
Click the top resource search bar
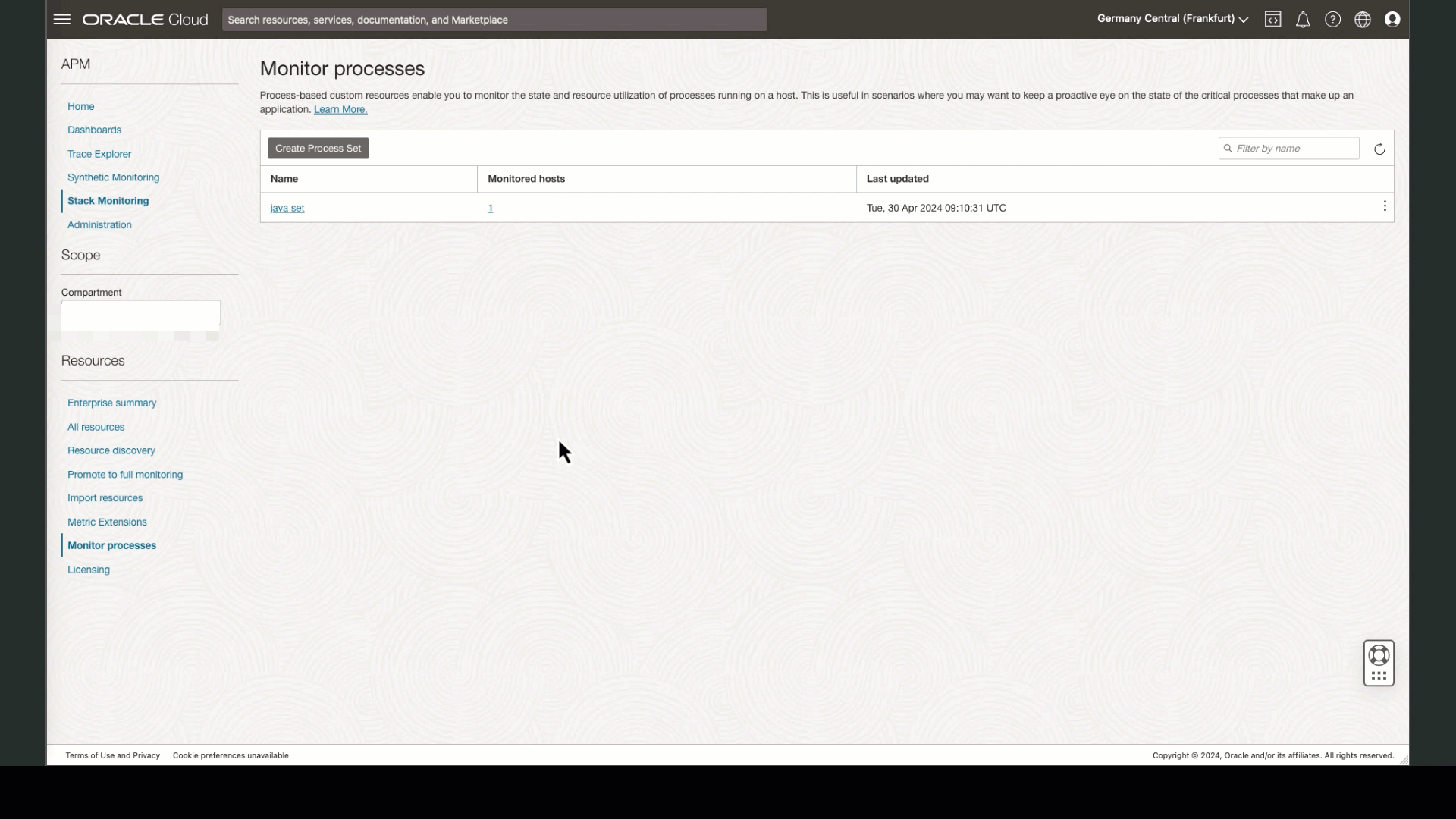[494, 20]
